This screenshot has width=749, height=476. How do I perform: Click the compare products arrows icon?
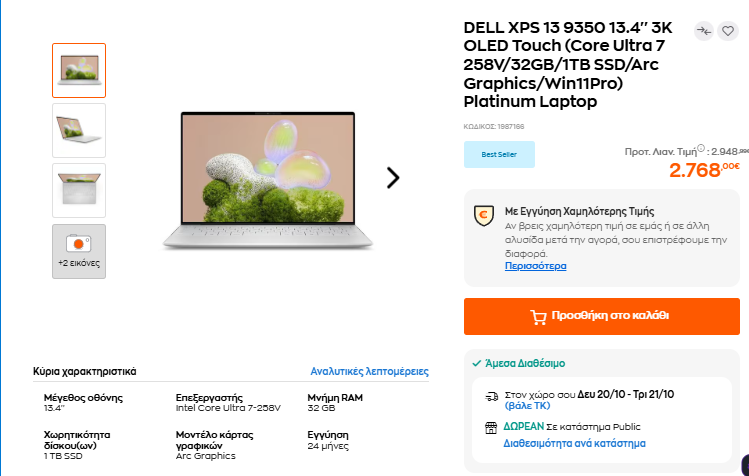[x=704, y=31]
